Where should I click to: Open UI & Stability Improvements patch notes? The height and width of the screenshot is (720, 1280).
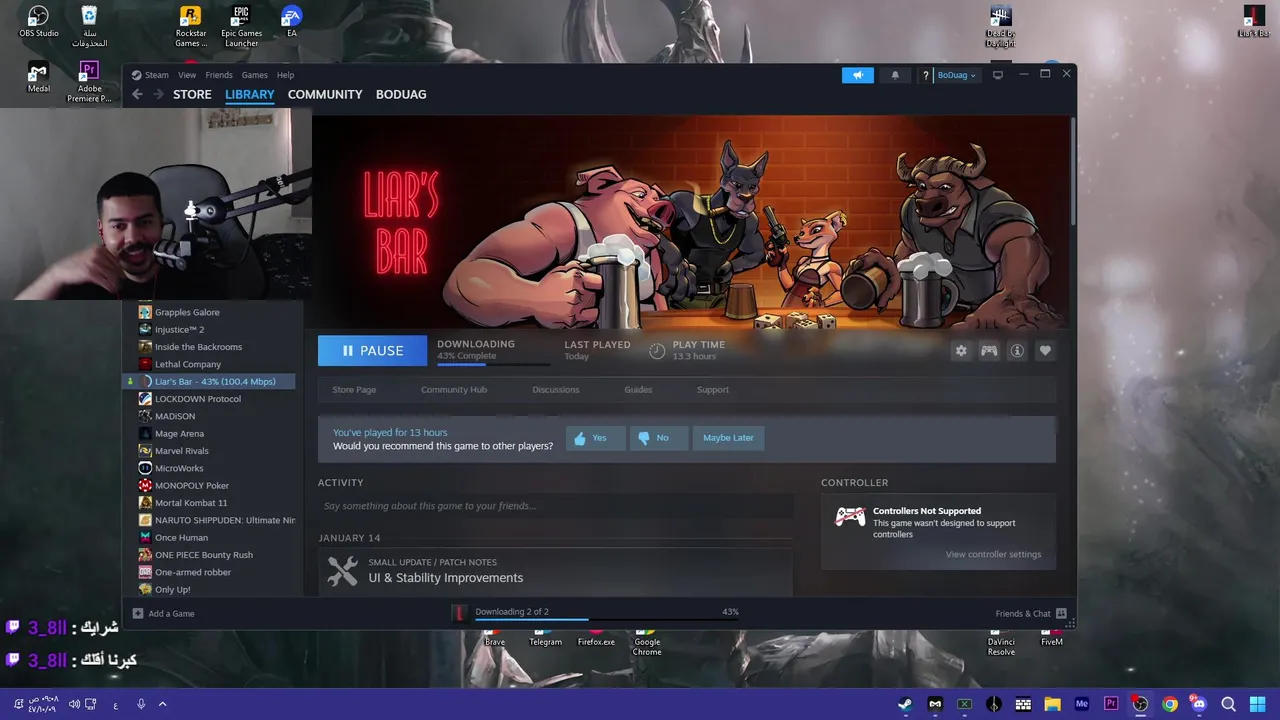click(x=445, y=578)
